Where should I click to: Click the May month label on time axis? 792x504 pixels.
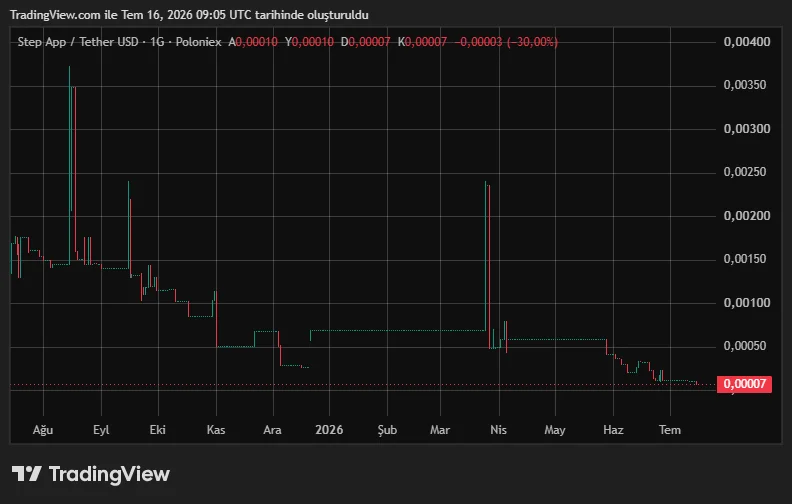555,430
